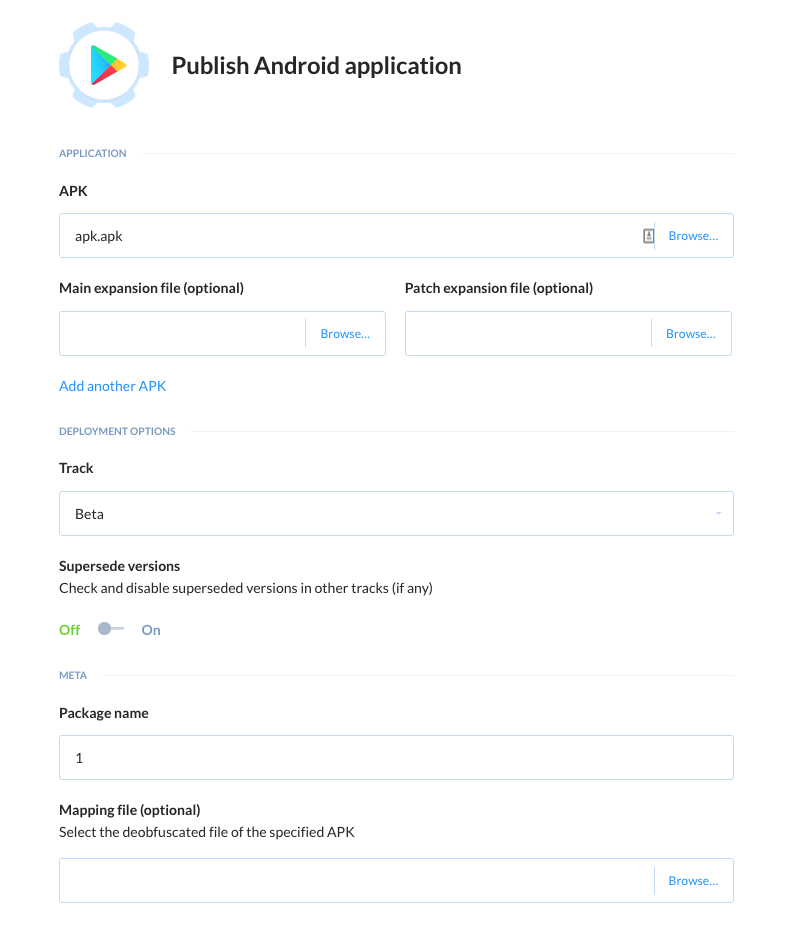Click the Mapping file input field
793x925 pixels.
coord(357,881)
